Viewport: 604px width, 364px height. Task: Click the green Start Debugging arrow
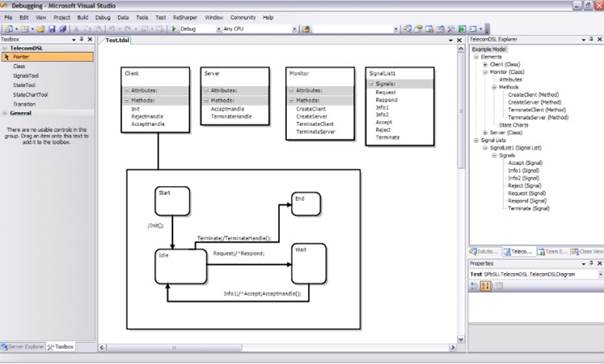pyautogui.click(x=174, y=29)
